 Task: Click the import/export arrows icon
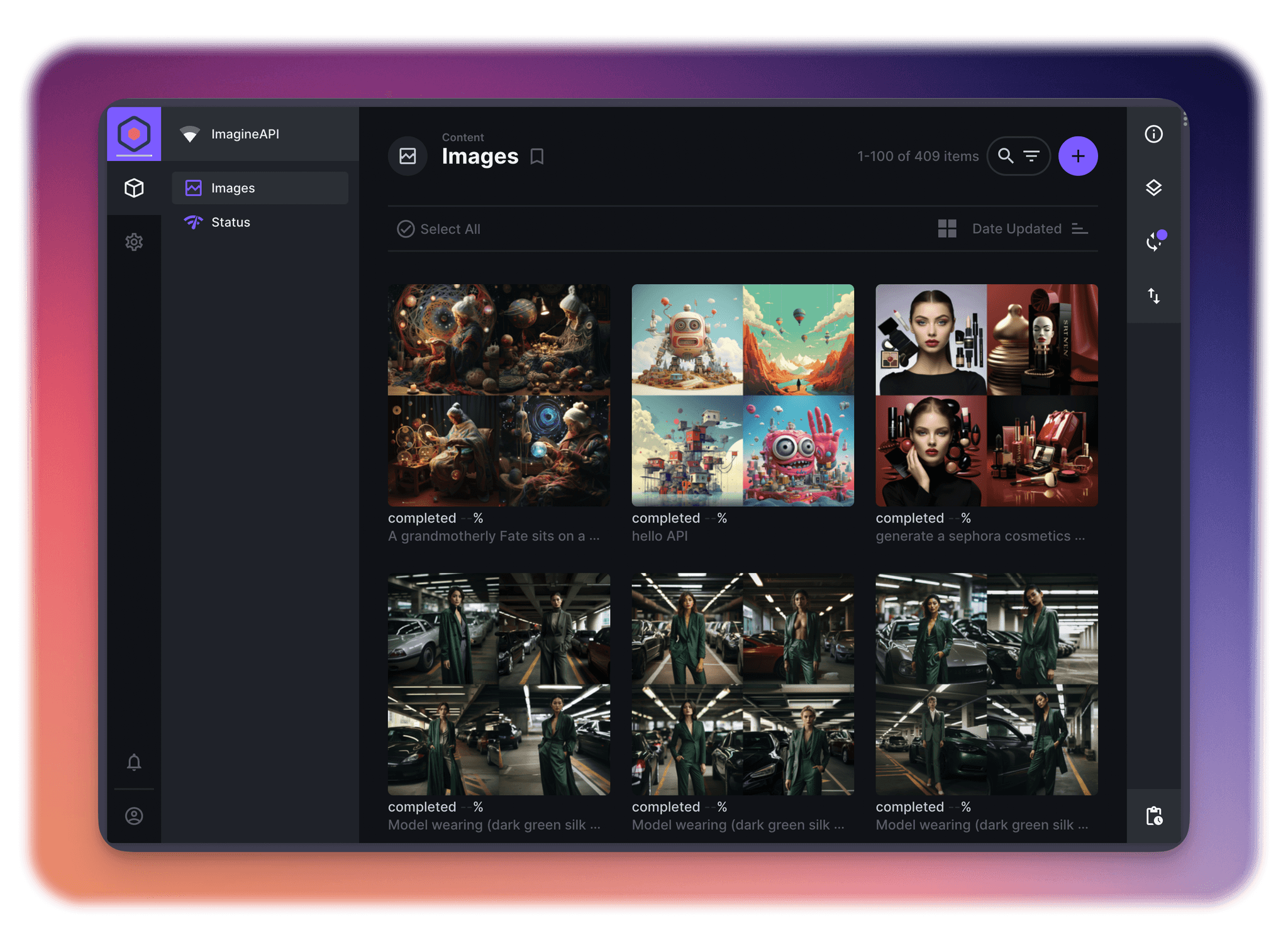click(x=1153, y=295)
